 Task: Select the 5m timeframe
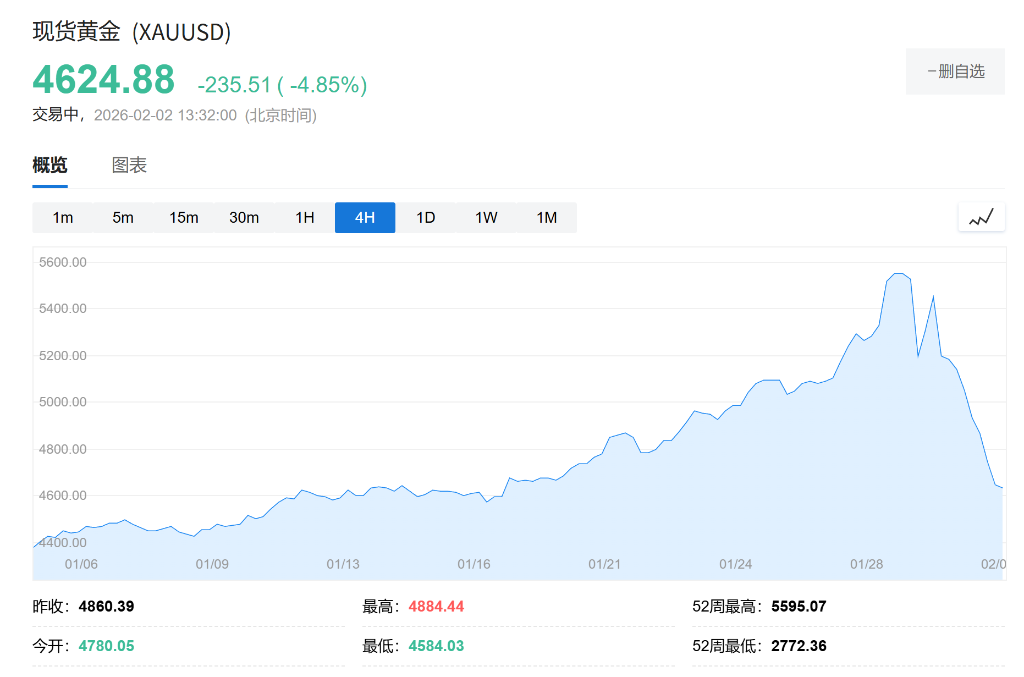(123, 216)
